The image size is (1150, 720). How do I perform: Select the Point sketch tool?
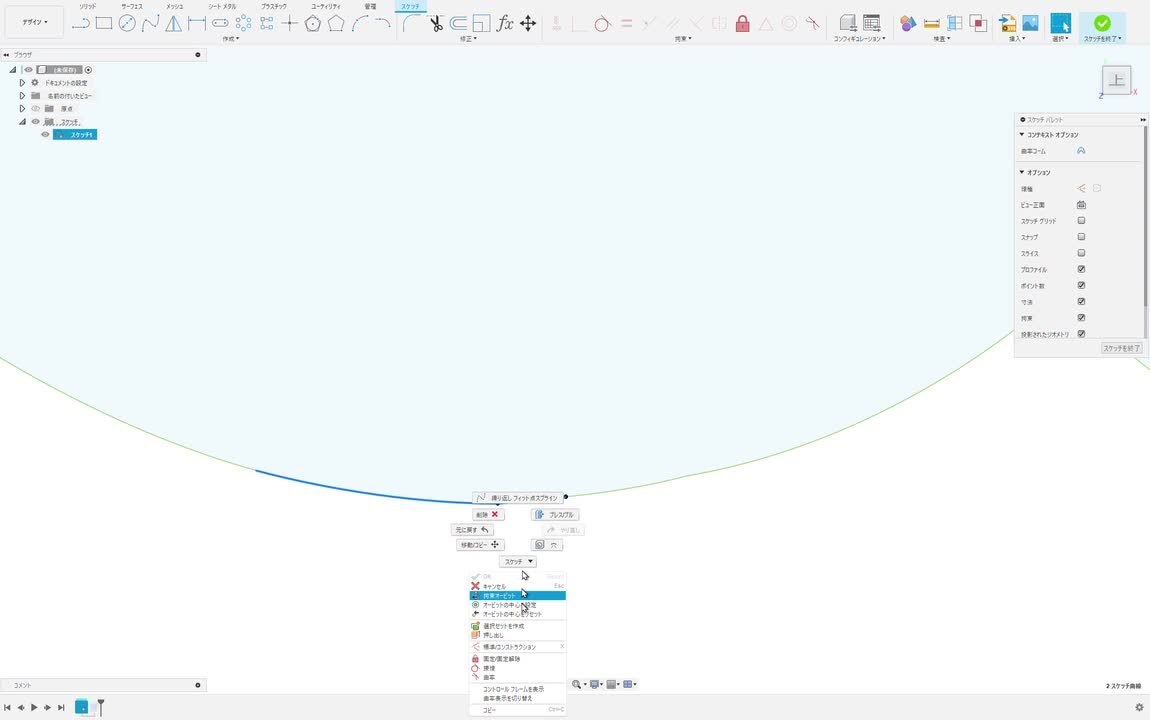click(290, 23)
